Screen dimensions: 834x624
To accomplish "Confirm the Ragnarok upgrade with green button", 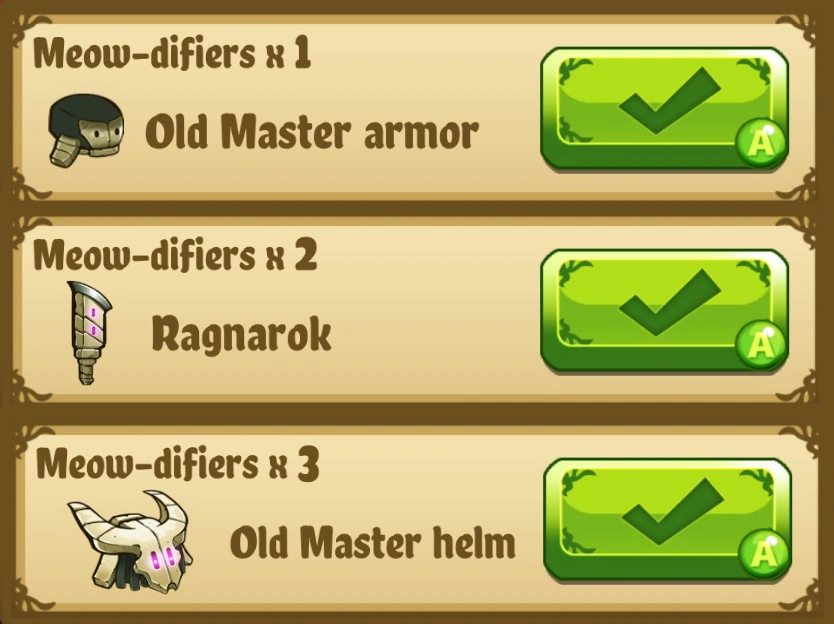I will [664, 311].
